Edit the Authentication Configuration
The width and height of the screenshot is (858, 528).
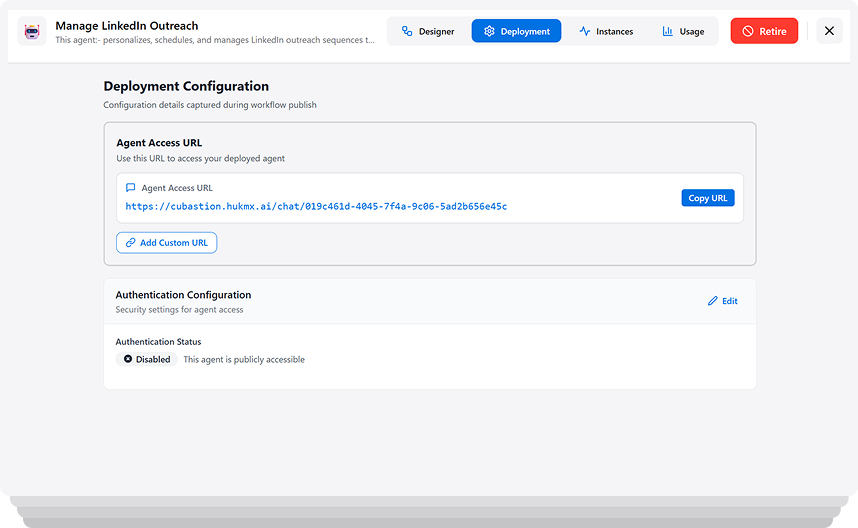coord(722,301)
